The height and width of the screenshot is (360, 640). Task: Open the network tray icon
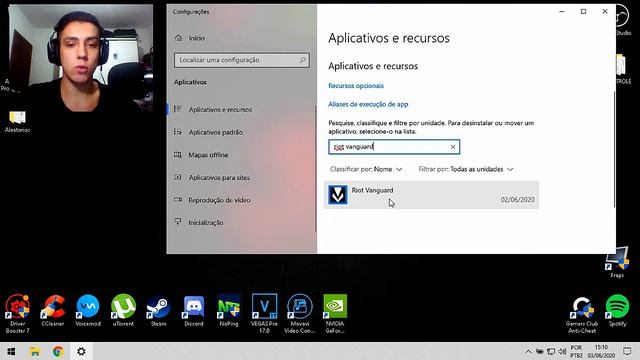[551, 351]
